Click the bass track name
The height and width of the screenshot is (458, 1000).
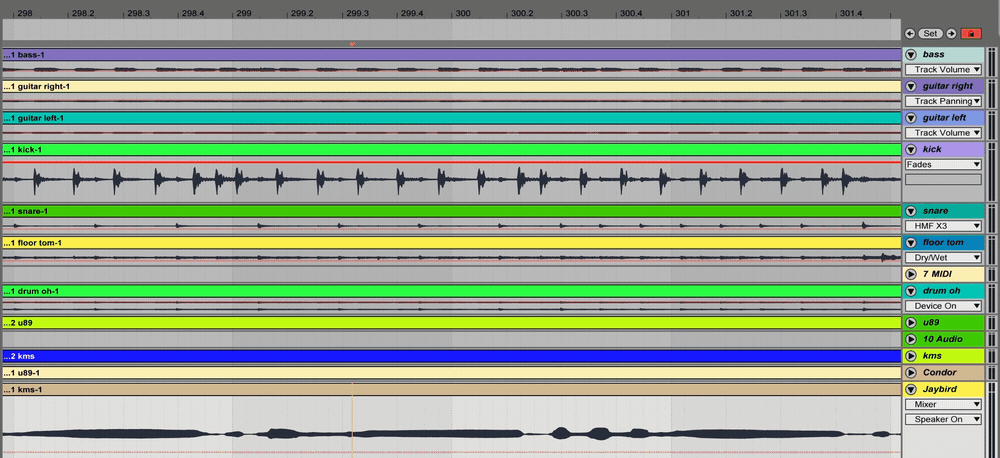(933, 54)
